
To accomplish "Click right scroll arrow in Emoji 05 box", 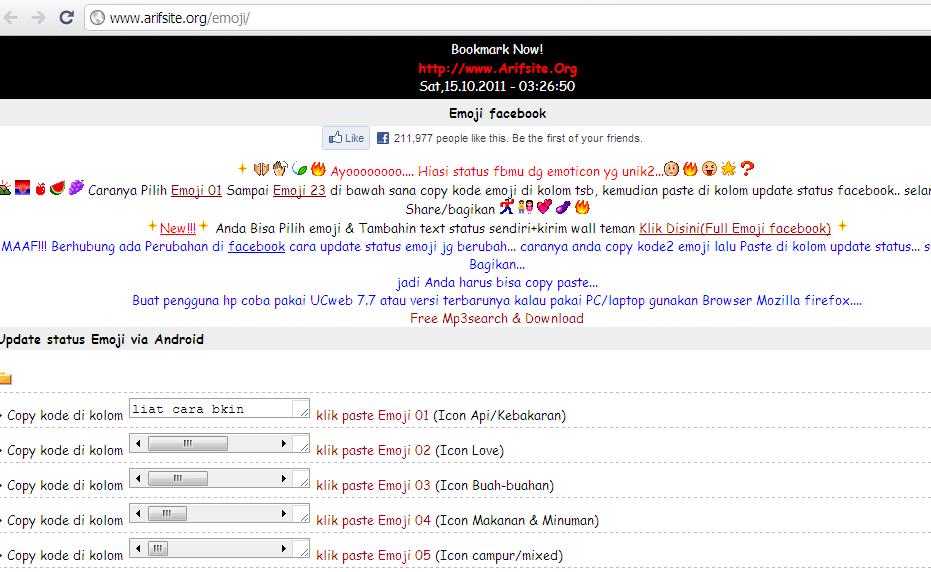I will coord(284,549).
